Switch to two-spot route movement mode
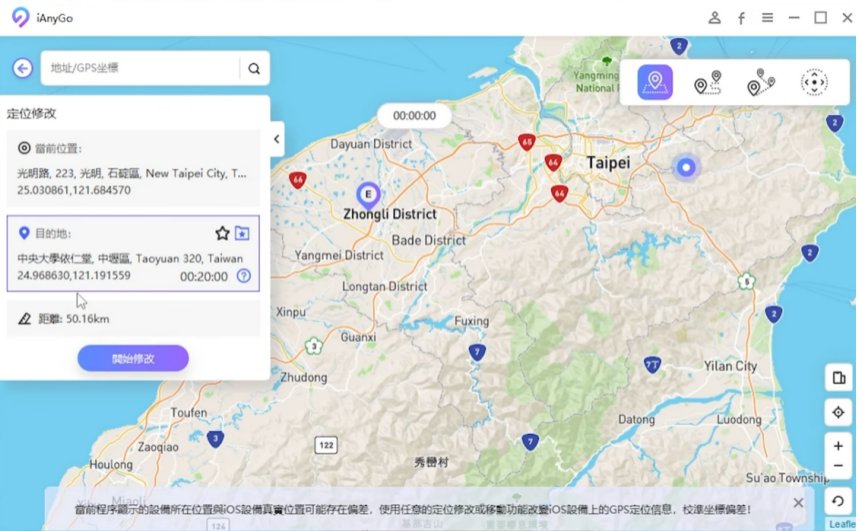The image size is (857, 531). 708,83
